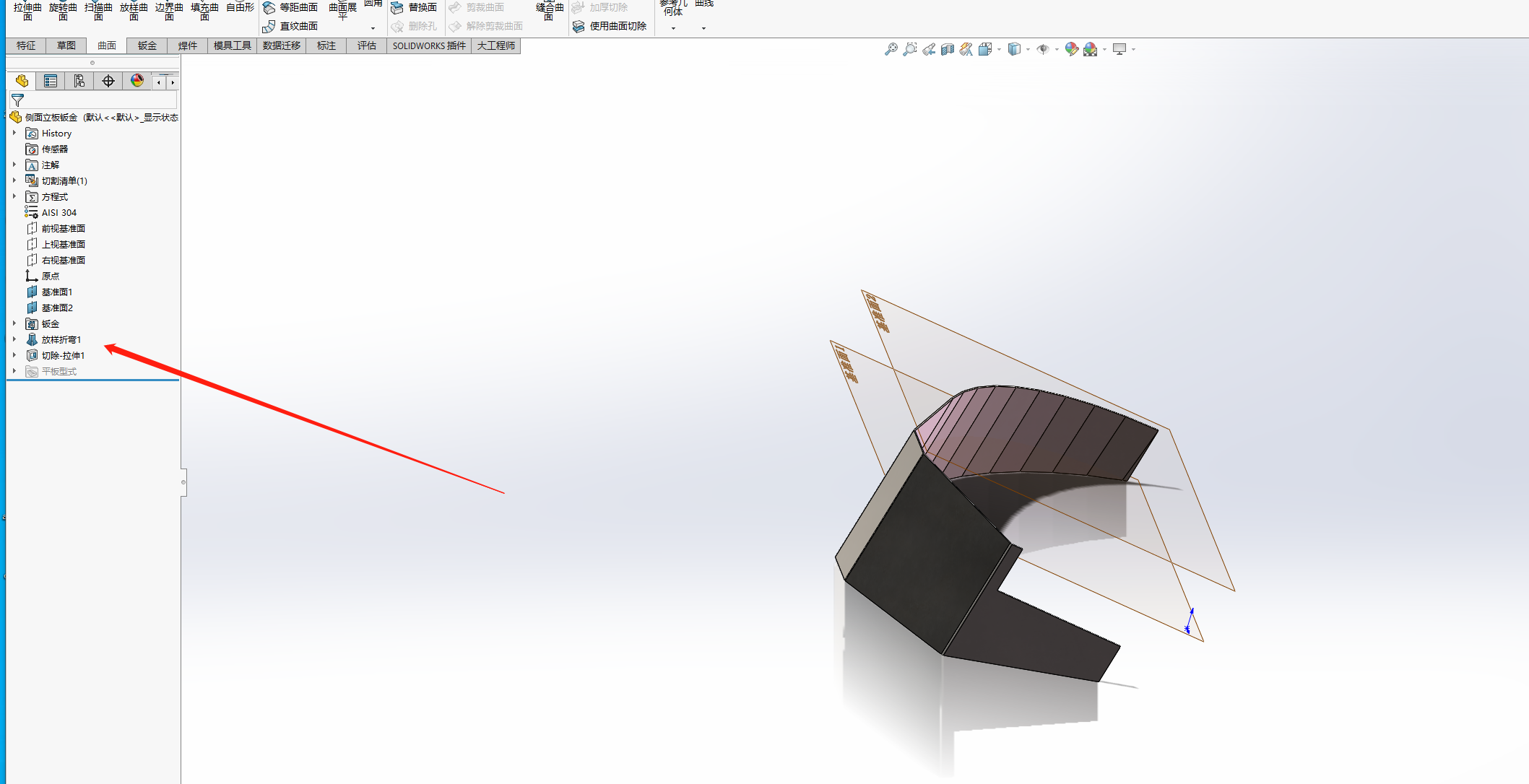Open the 大工程师 tab
Screen dimensions: 1529x784
(x=496, y=45)
